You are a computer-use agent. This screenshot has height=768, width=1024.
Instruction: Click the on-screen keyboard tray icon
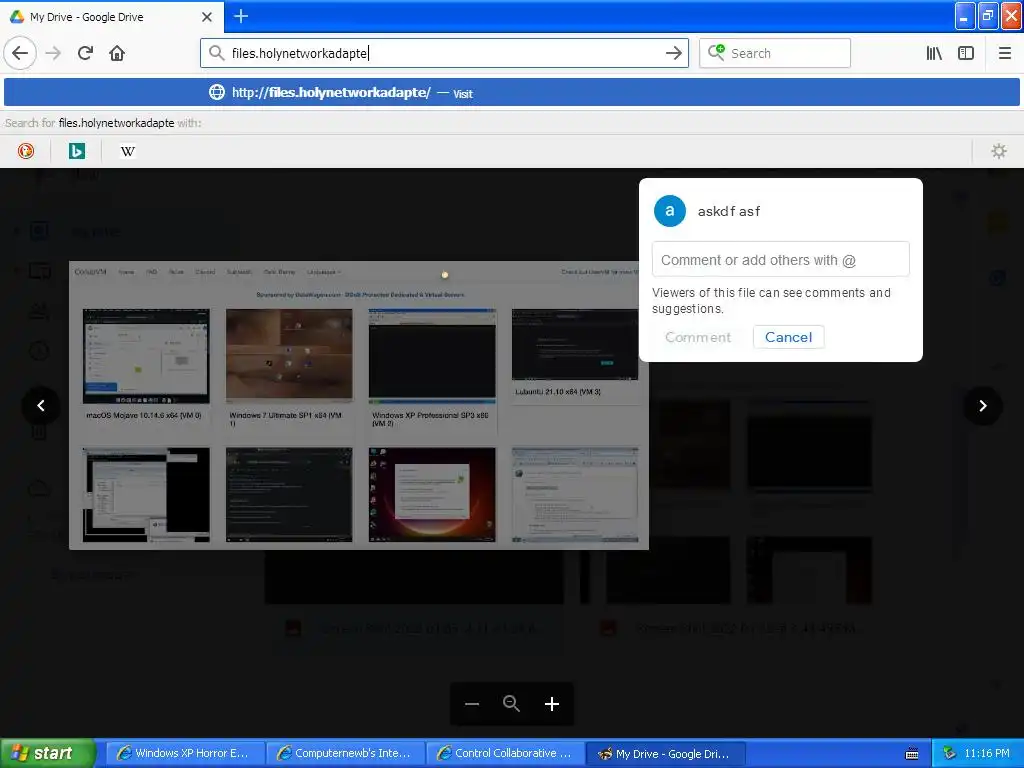[912, 754]
